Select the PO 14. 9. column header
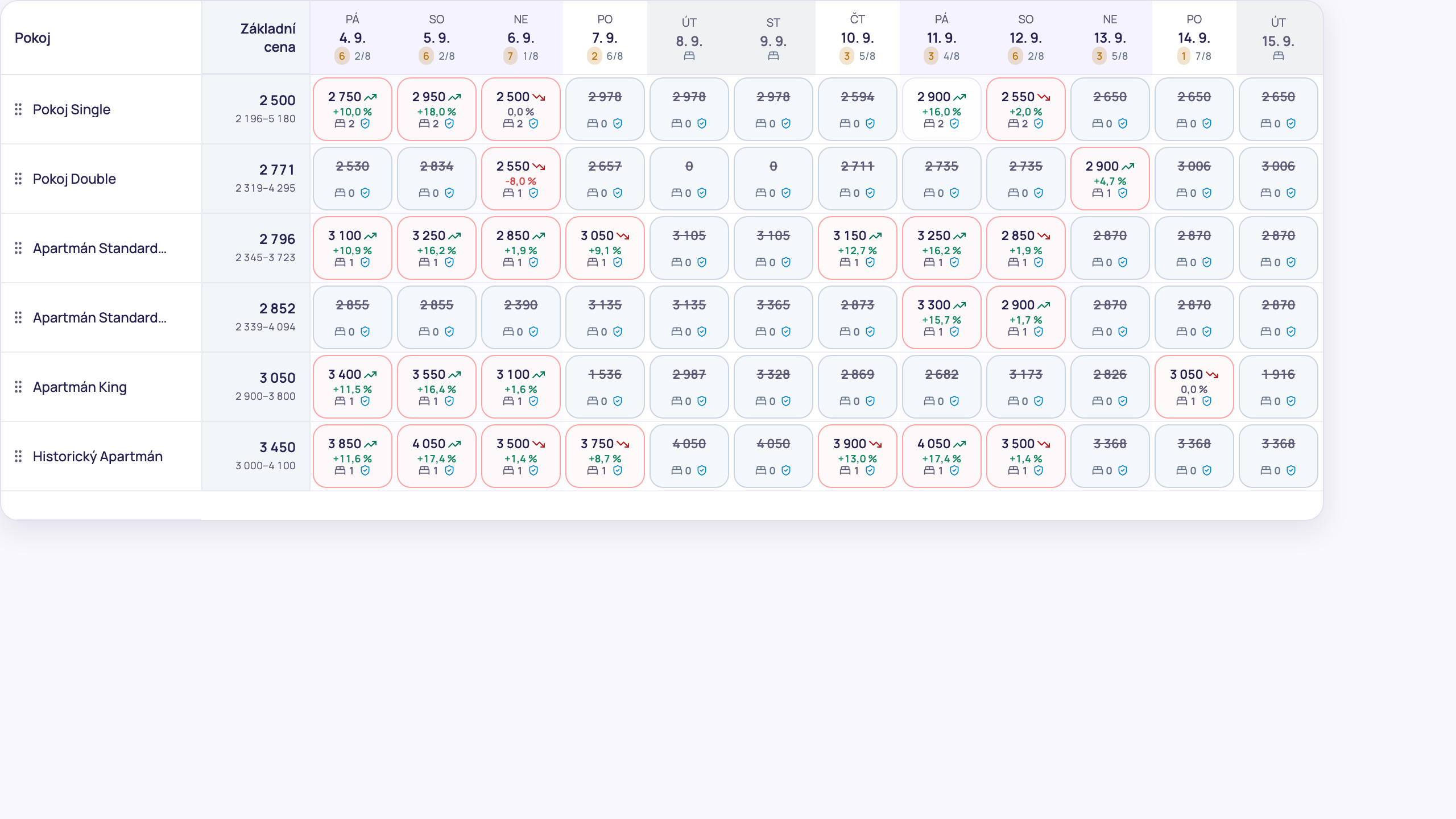The height and width of the screenshot is (819, 1456). tap(1194, 38)
